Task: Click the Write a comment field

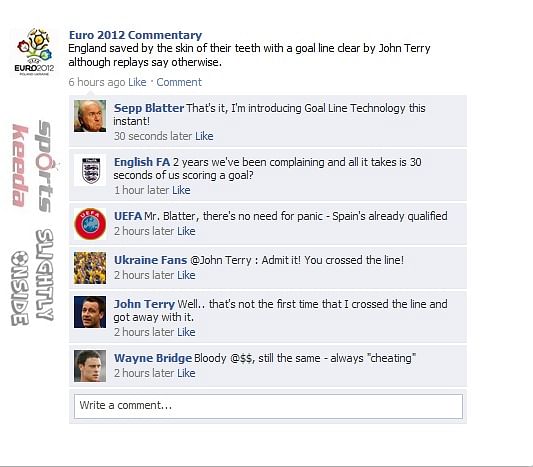Action: [268, 406]
